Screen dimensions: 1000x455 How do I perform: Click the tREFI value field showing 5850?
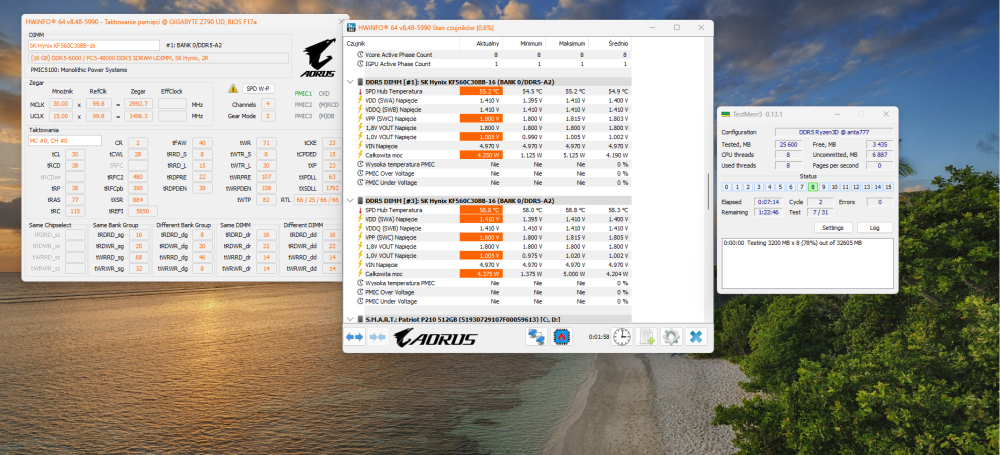[x=142, y=211]
